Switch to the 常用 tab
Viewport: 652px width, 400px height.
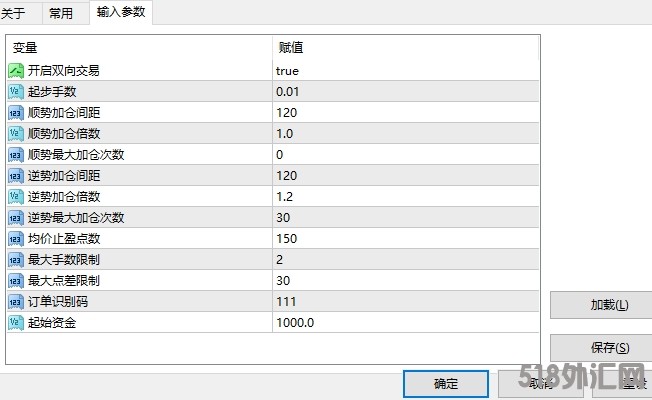pyautogui.click(x=61, y=13)
